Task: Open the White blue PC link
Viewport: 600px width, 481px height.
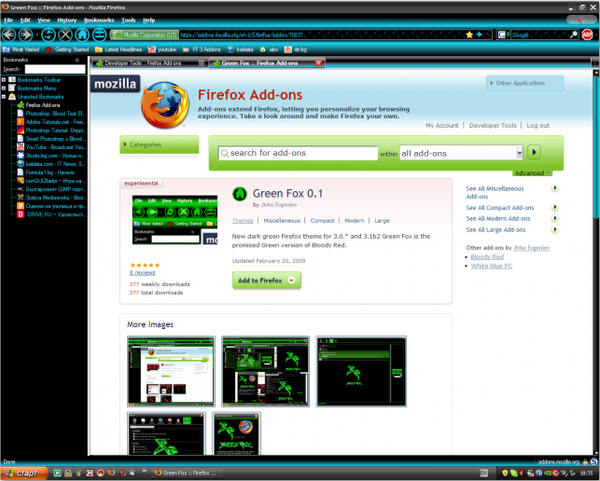Action: (x=491, y=266)
